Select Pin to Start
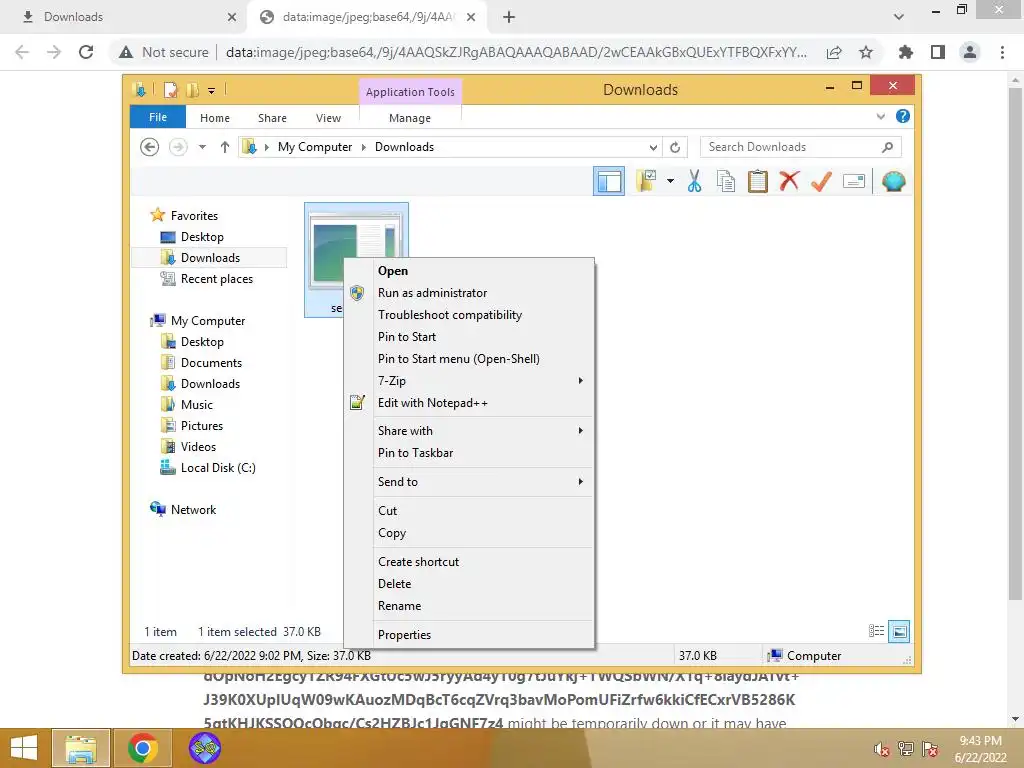The image size is (1024, 768). click(469, 336)
